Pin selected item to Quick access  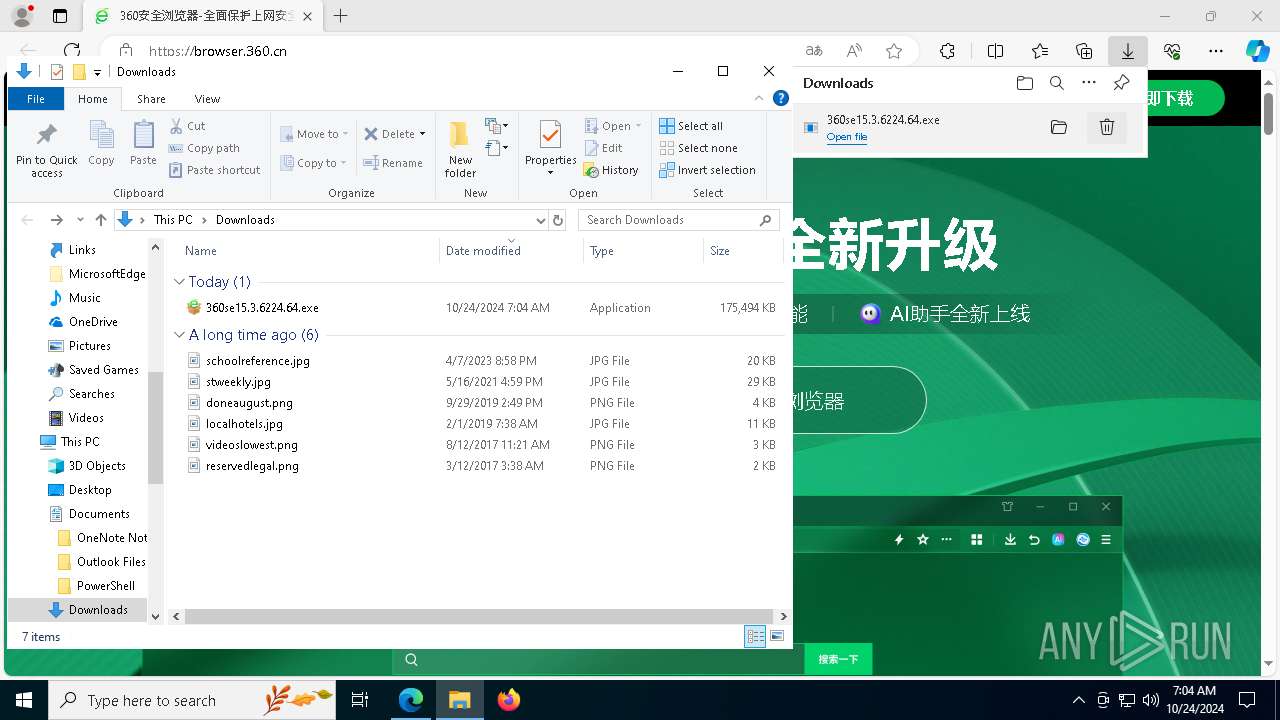coord(46,150)
